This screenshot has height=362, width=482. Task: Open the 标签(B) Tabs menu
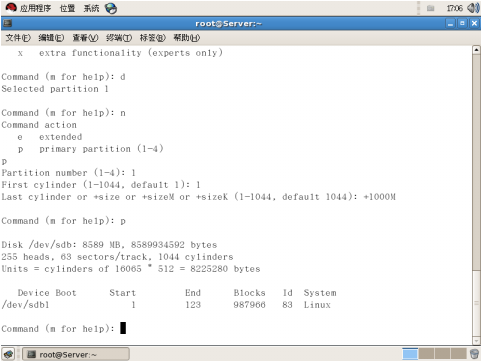tap(153, 38)
